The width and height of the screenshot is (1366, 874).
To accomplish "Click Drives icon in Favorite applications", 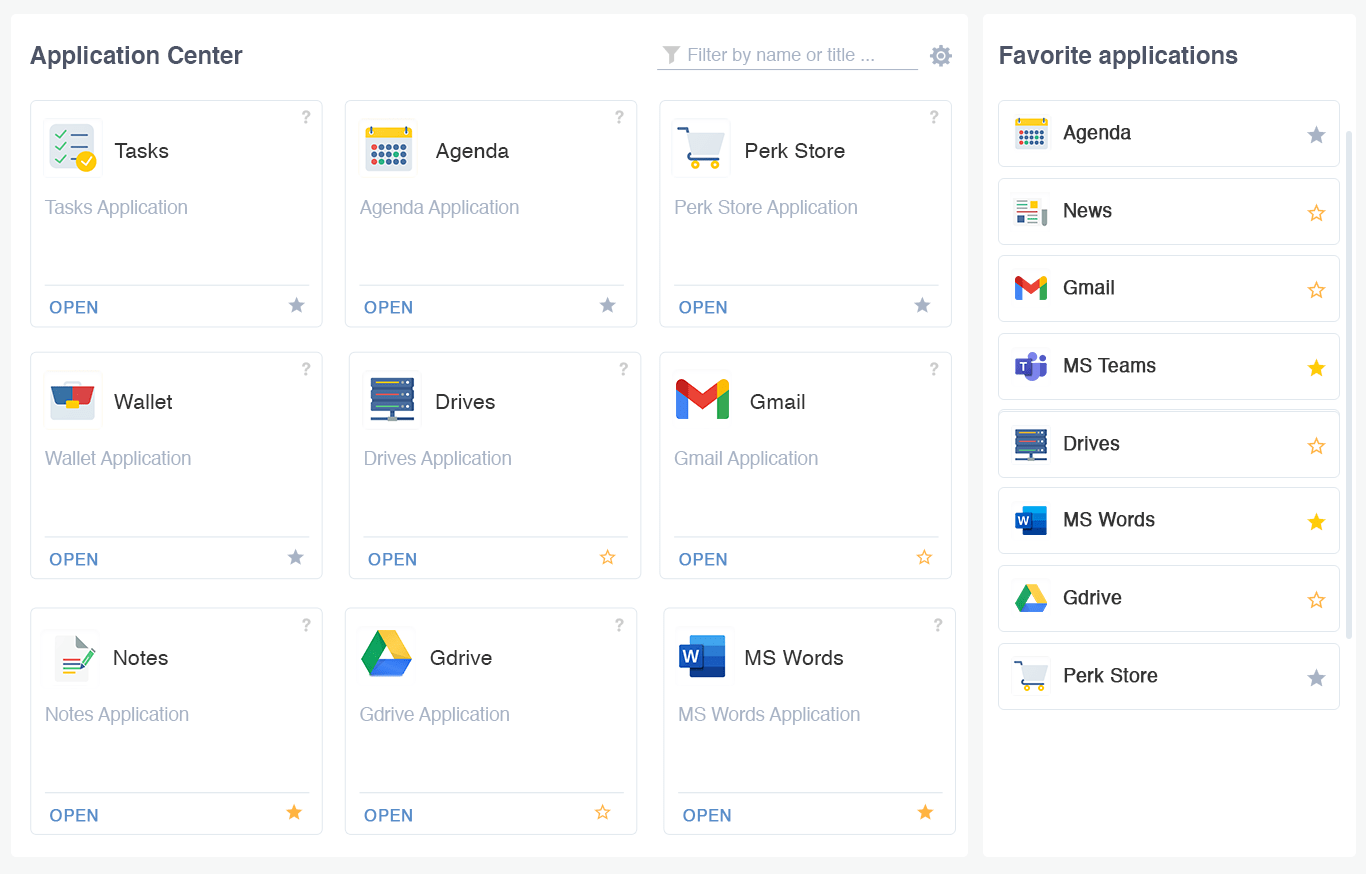I will click(x=1031, y=444).
